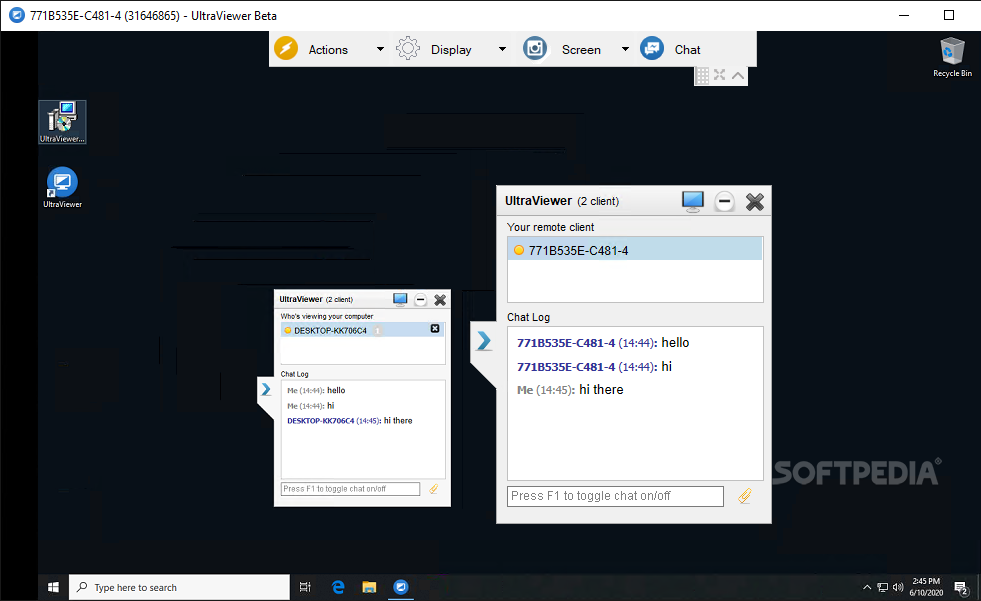Open the Actions menu

click(328, 49)
